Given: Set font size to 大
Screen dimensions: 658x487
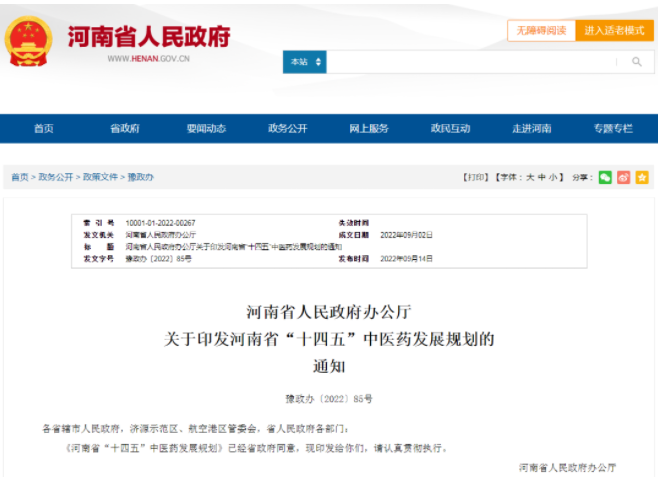Looking at the screenshot, I should click(530, 177).
